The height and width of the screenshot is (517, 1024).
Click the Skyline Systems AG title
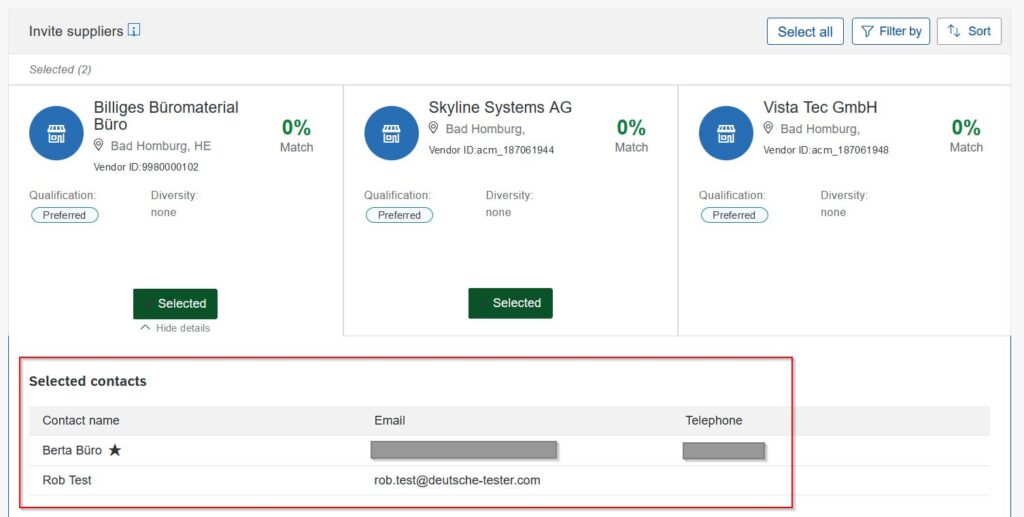pos(500,107)
